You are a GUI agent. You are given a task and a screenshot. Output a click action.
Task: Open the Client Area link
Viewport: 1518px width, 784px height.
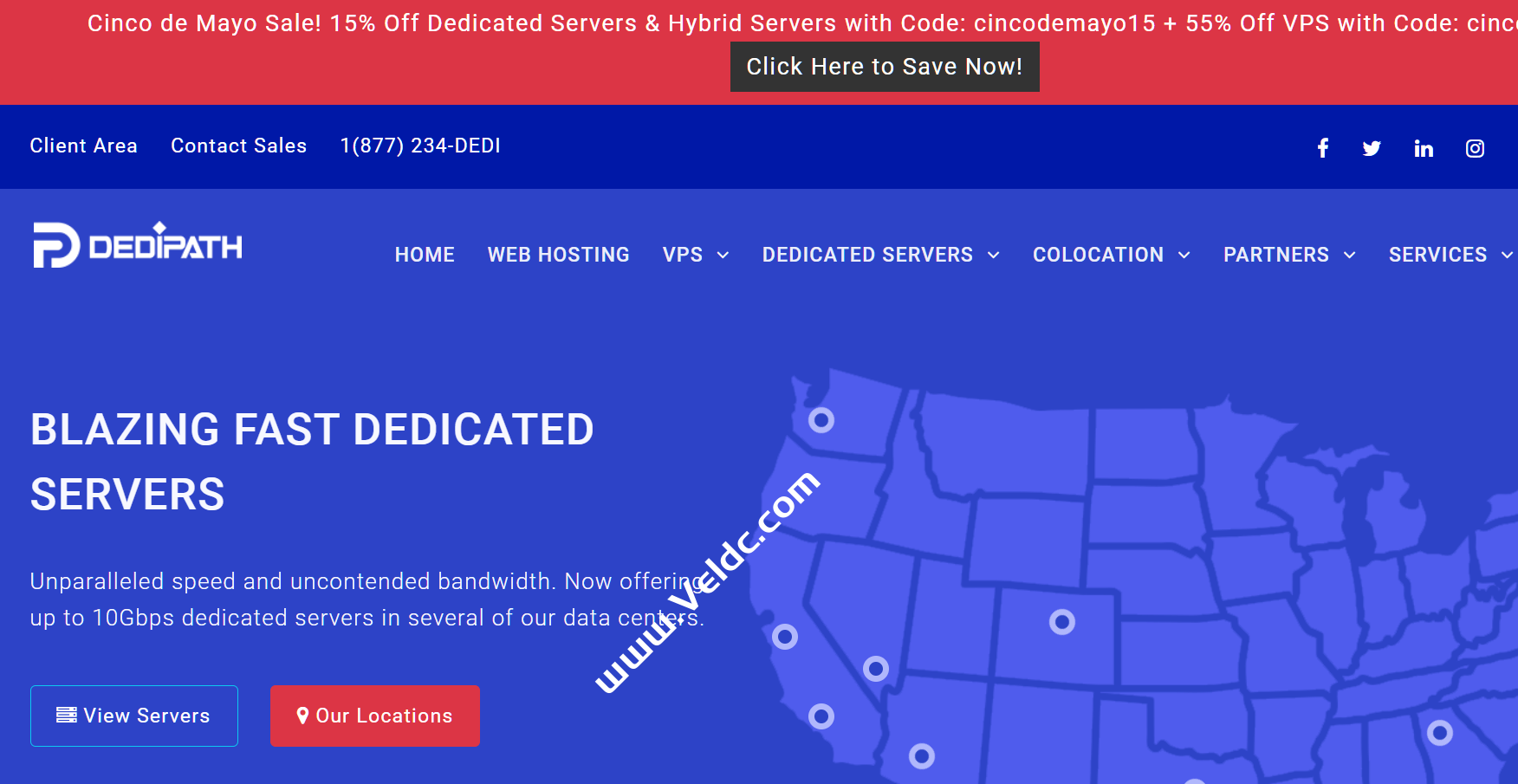(x=83, y=146)
